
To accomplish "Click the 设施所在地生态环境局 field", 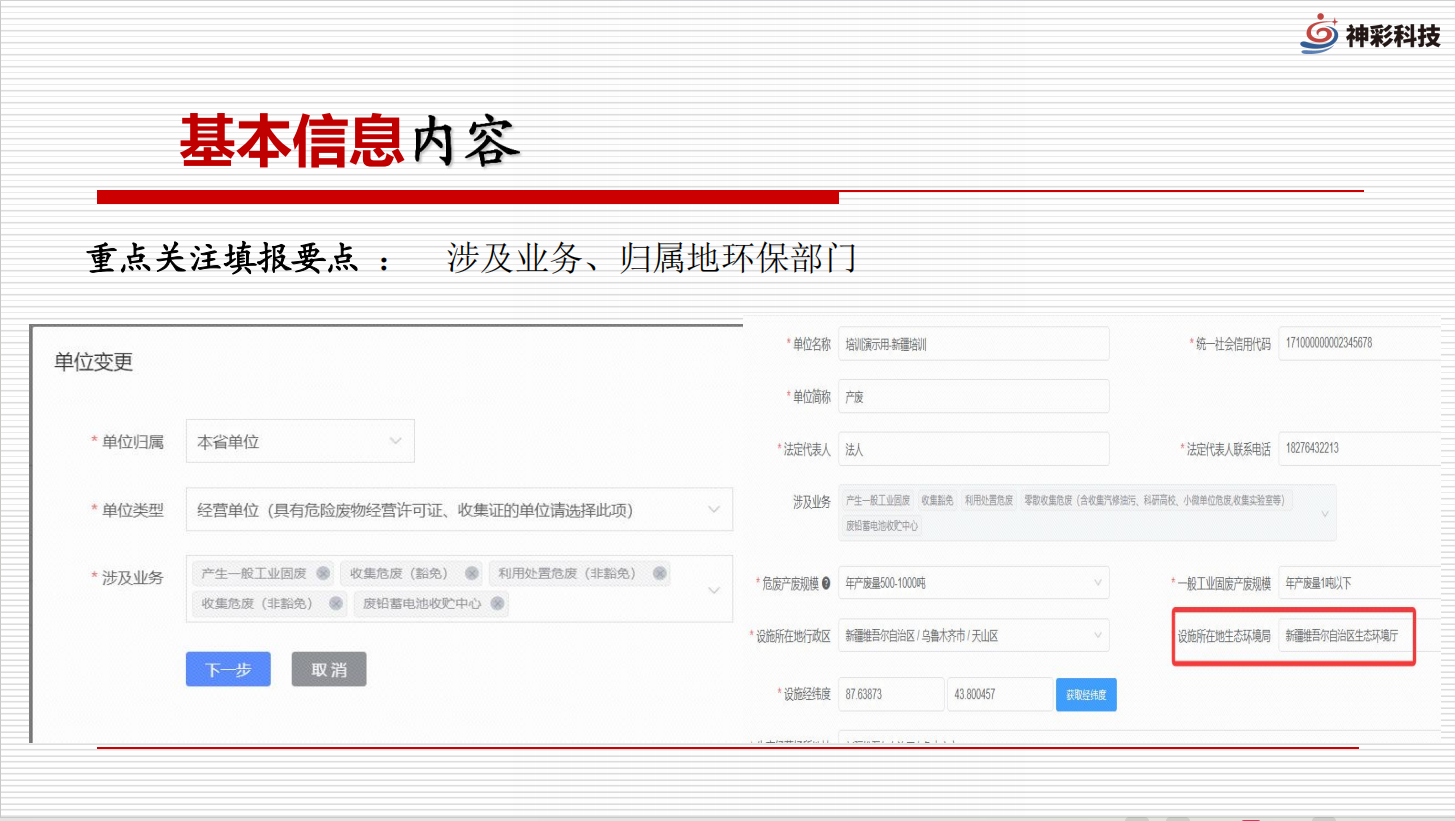I will (1346, 635).
